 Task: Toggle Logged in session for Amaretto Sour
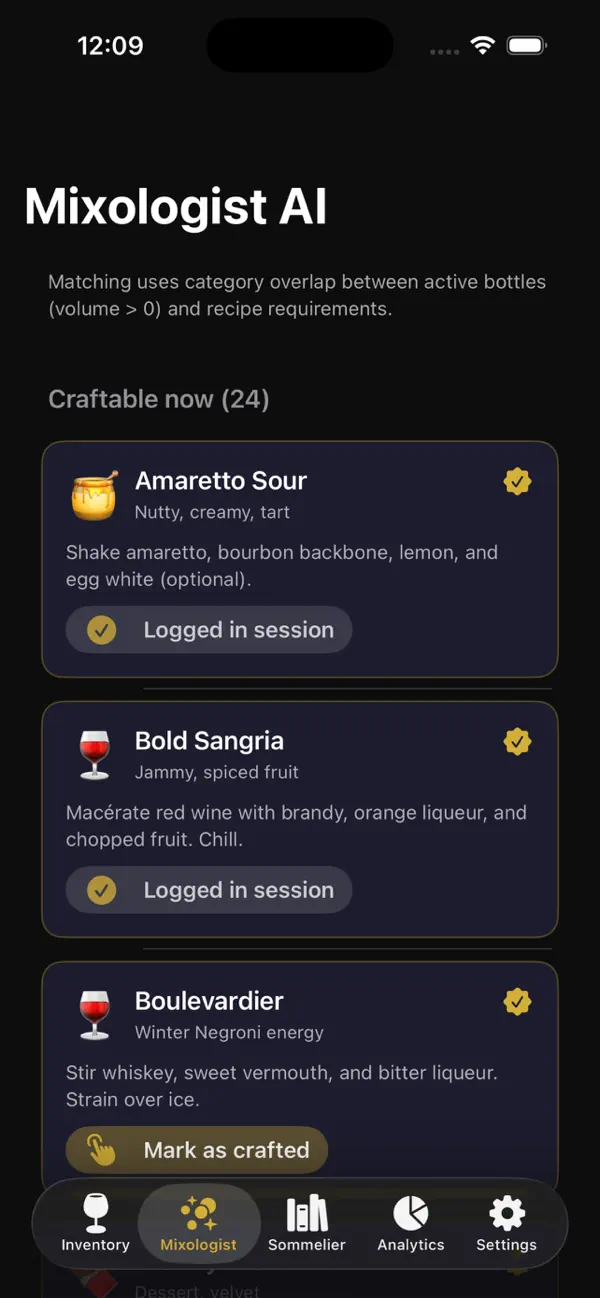click(209, 630)
